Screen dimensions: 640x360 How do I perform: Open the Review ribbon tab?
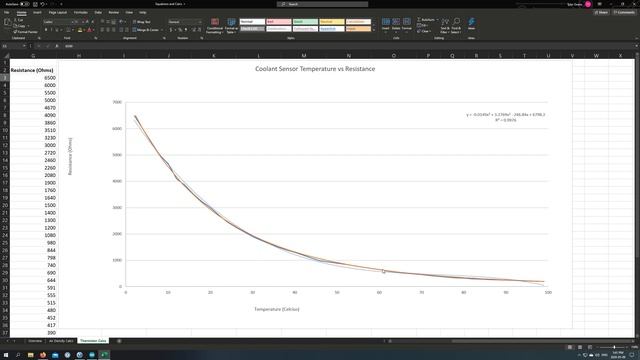113,13
